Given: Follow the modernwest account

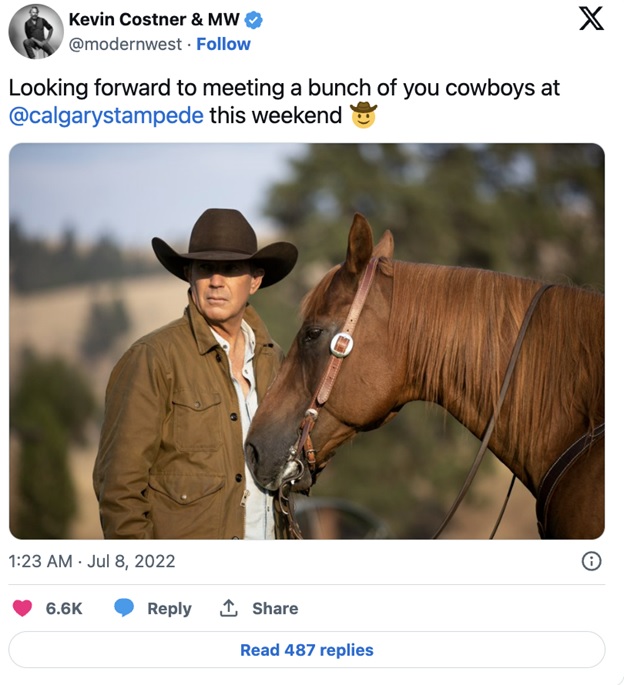Looking at the screenshot, I should pyautogui.click(x=224, y=44).
